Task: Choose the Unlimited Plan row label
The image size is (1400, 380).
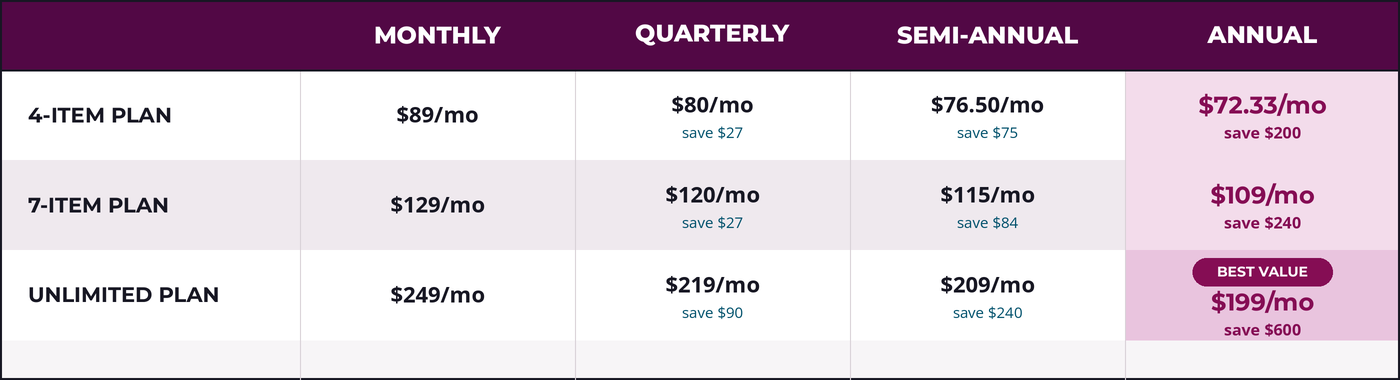Action: click(x=124, y=295)
